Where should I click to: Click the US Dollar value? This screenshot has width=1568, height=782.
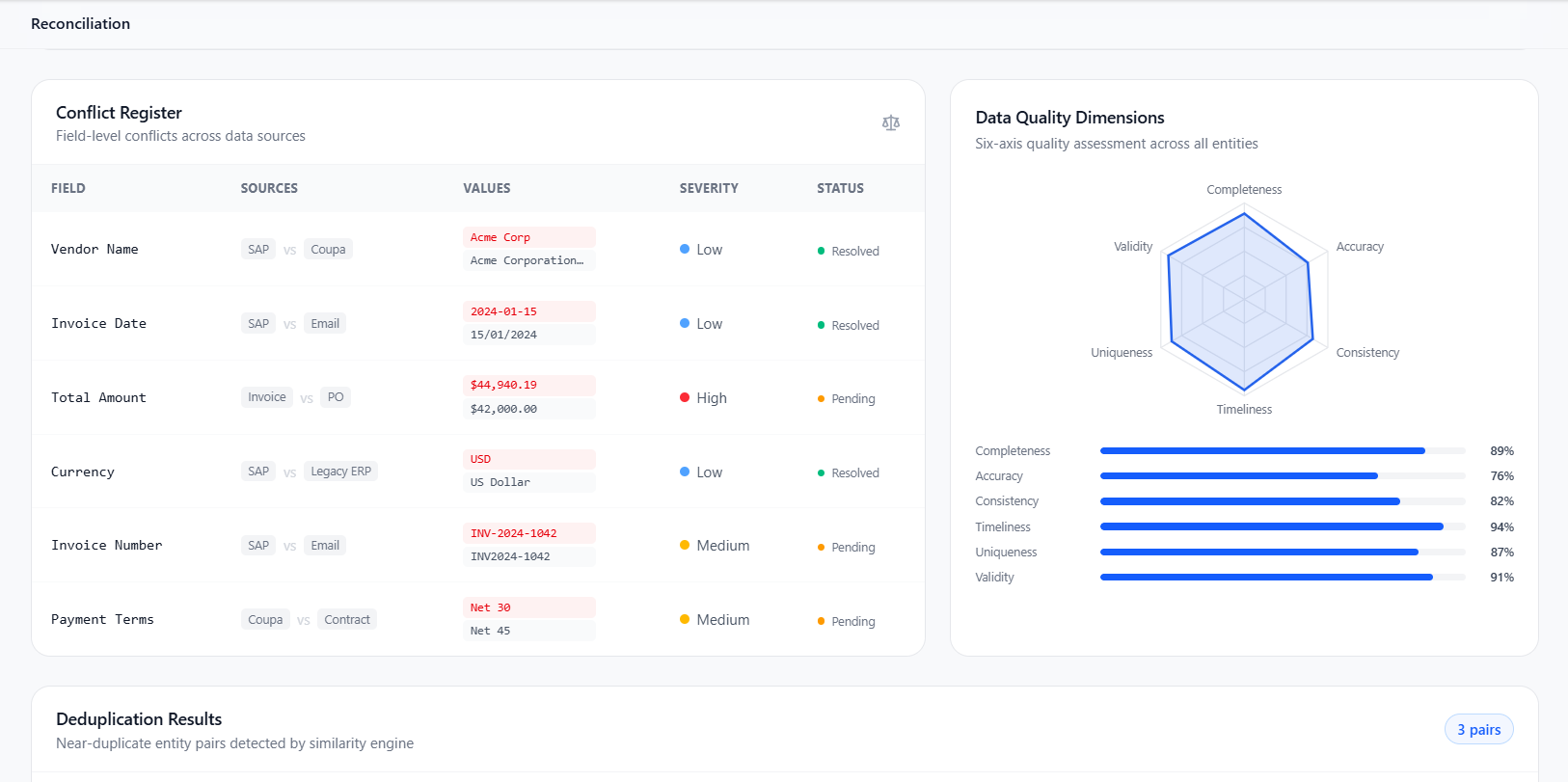pos(528,482)
